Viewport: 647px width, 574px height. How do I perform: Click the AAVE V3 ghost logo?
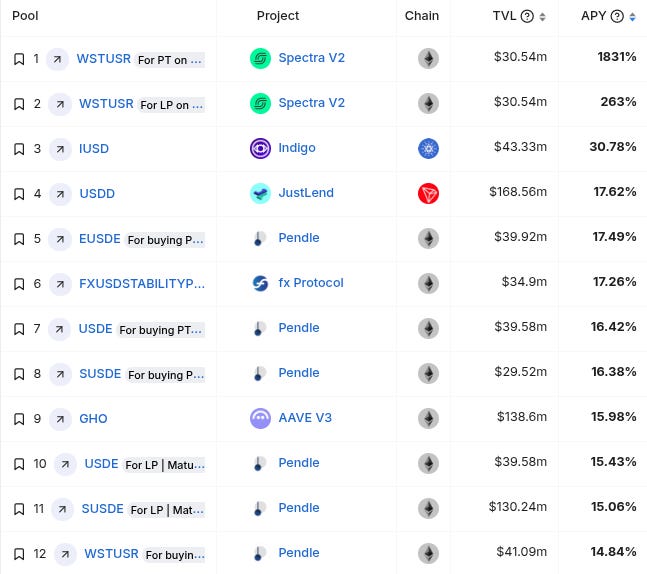260,418
